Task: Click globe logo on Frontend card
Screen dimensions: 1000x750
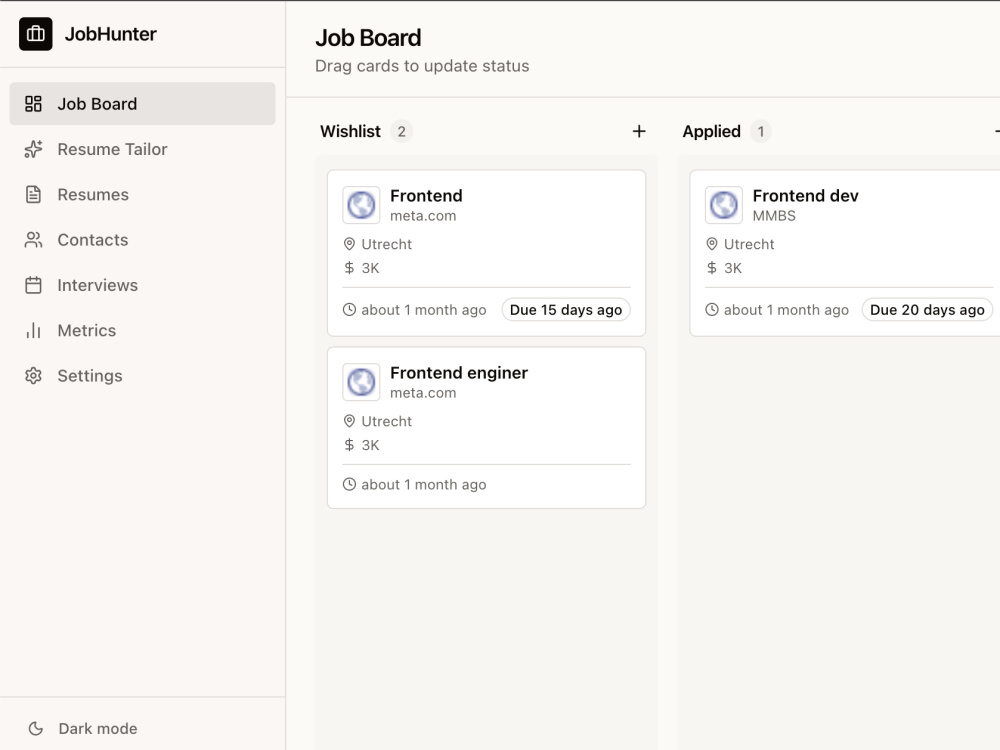Action: pos(362,205)
